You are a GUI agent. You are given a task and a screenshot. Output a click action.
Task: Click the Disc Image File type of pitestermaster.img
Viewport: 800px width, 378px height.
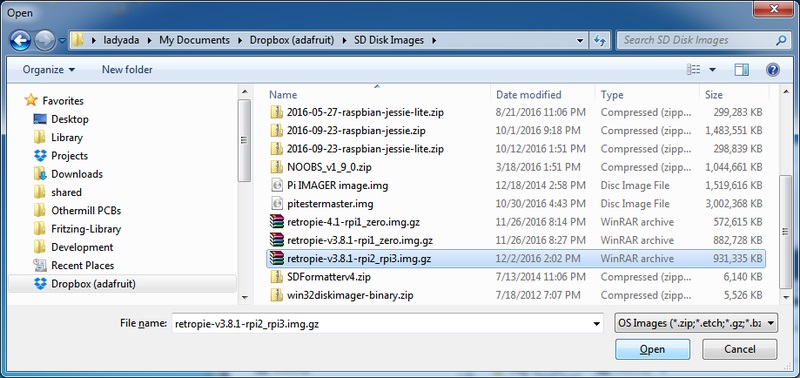(x=635, y=204)
